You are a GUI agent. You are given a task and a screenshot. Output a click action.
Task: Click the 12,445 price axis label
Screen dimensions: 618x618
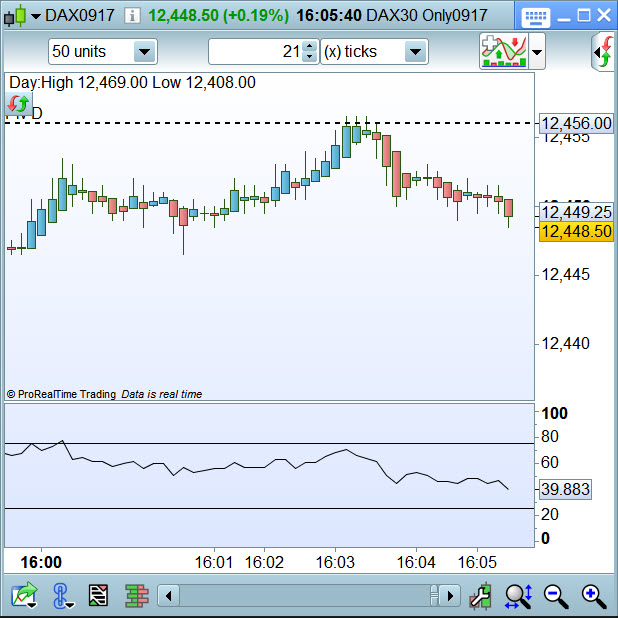pos(566,275)
